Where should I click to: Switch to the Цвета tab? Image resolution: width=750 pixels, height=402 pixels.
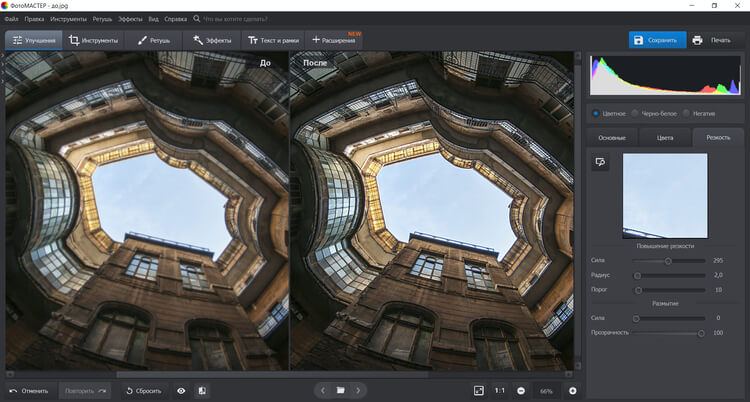pyautogui.click(x=664, y=137)
